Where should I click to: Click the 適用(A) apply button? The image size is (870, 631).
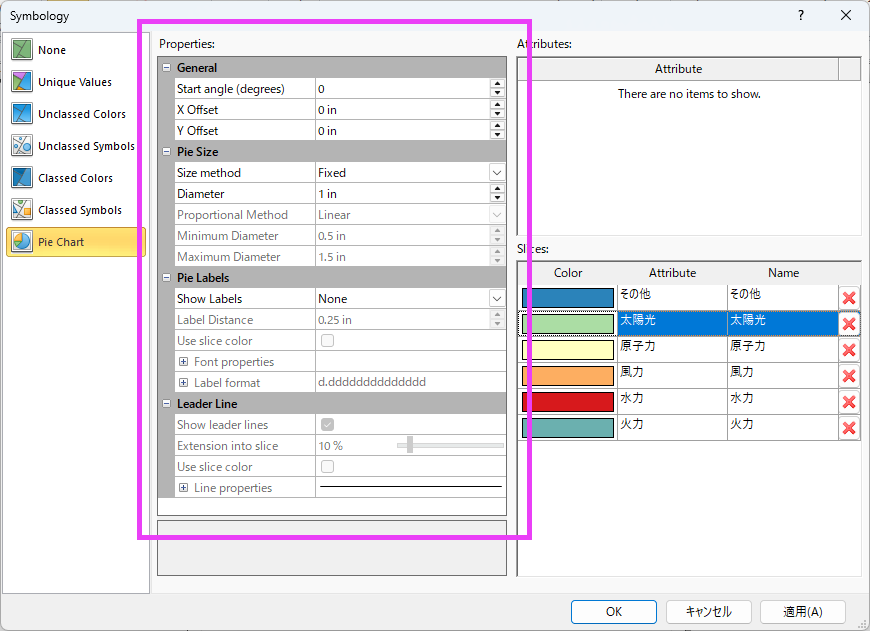pos(802,612)
